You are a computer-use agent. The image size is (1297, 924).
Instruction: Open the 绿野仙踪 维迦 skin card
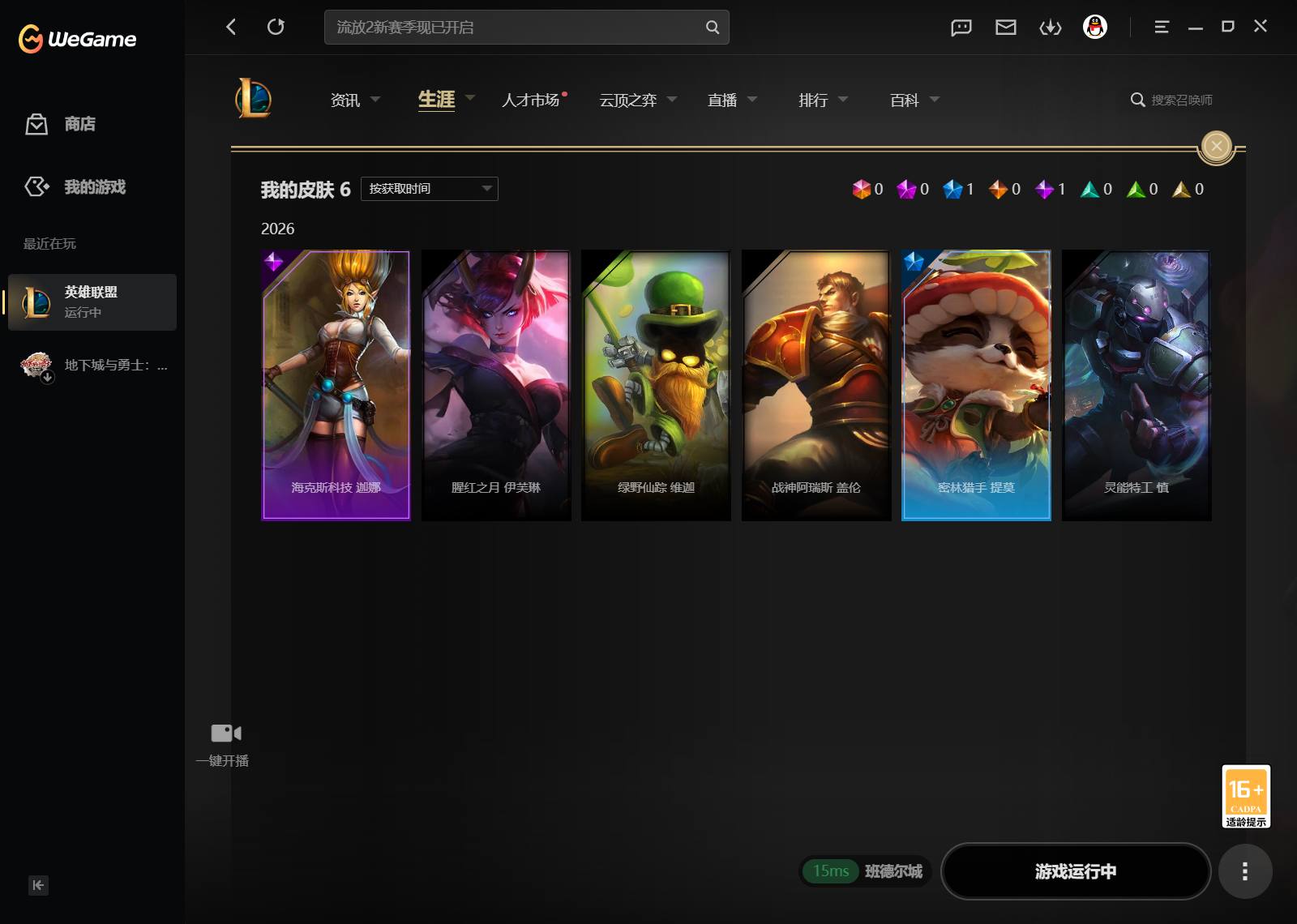click(x=657, y=385)
